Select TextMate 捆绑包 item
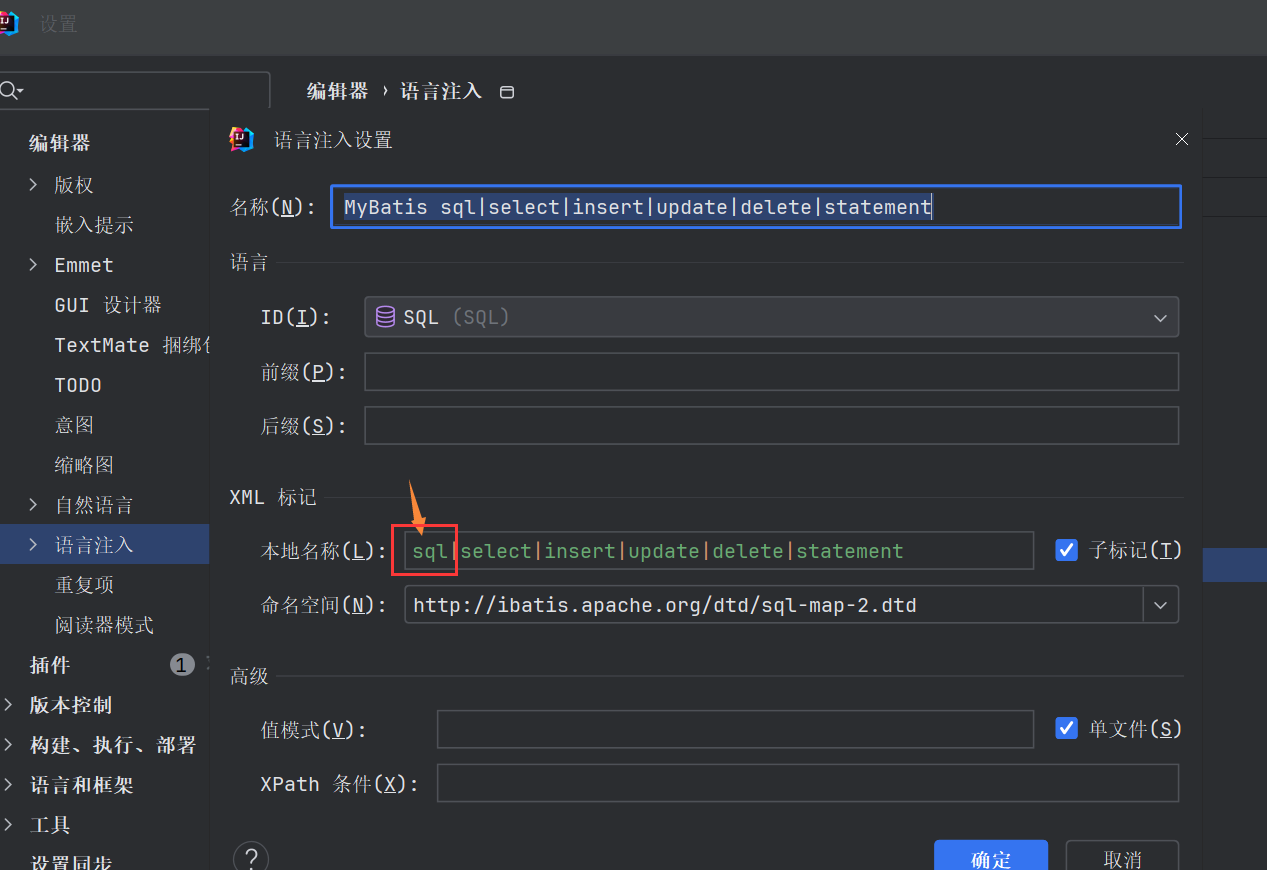Image resolution: width=1267 pixels, height=870 pixels. click(132, 345)
